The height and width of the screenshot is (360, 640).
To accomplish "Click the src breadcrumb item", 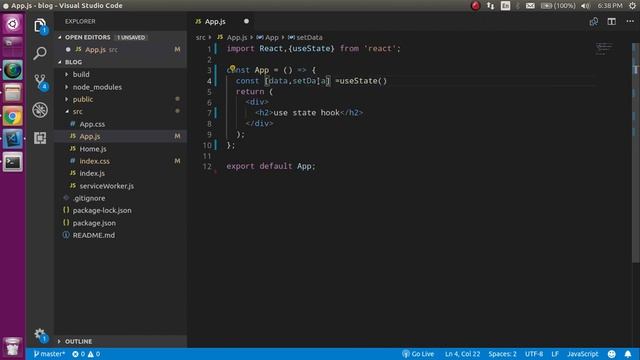I will [x=200, y=38].
